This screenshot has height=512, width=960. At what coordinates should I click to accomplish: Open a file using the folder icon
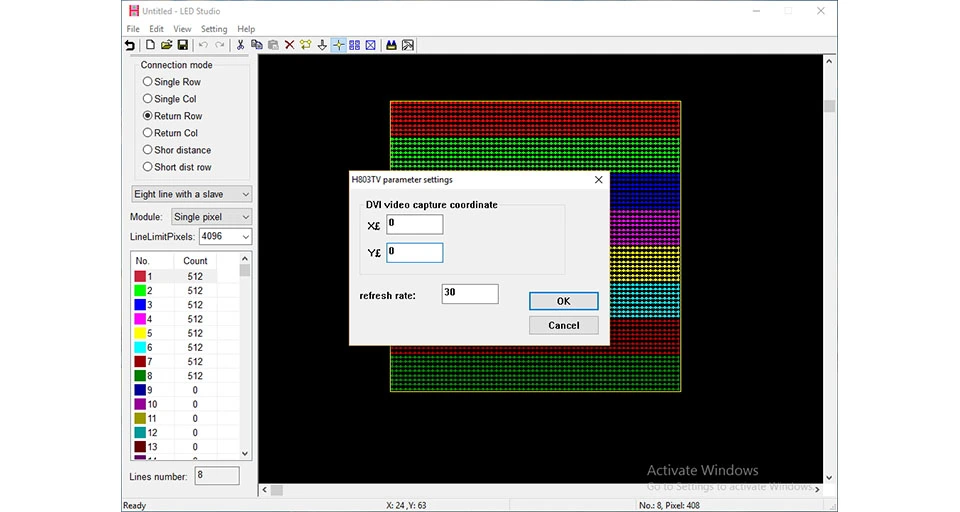[x=166, y=45]
